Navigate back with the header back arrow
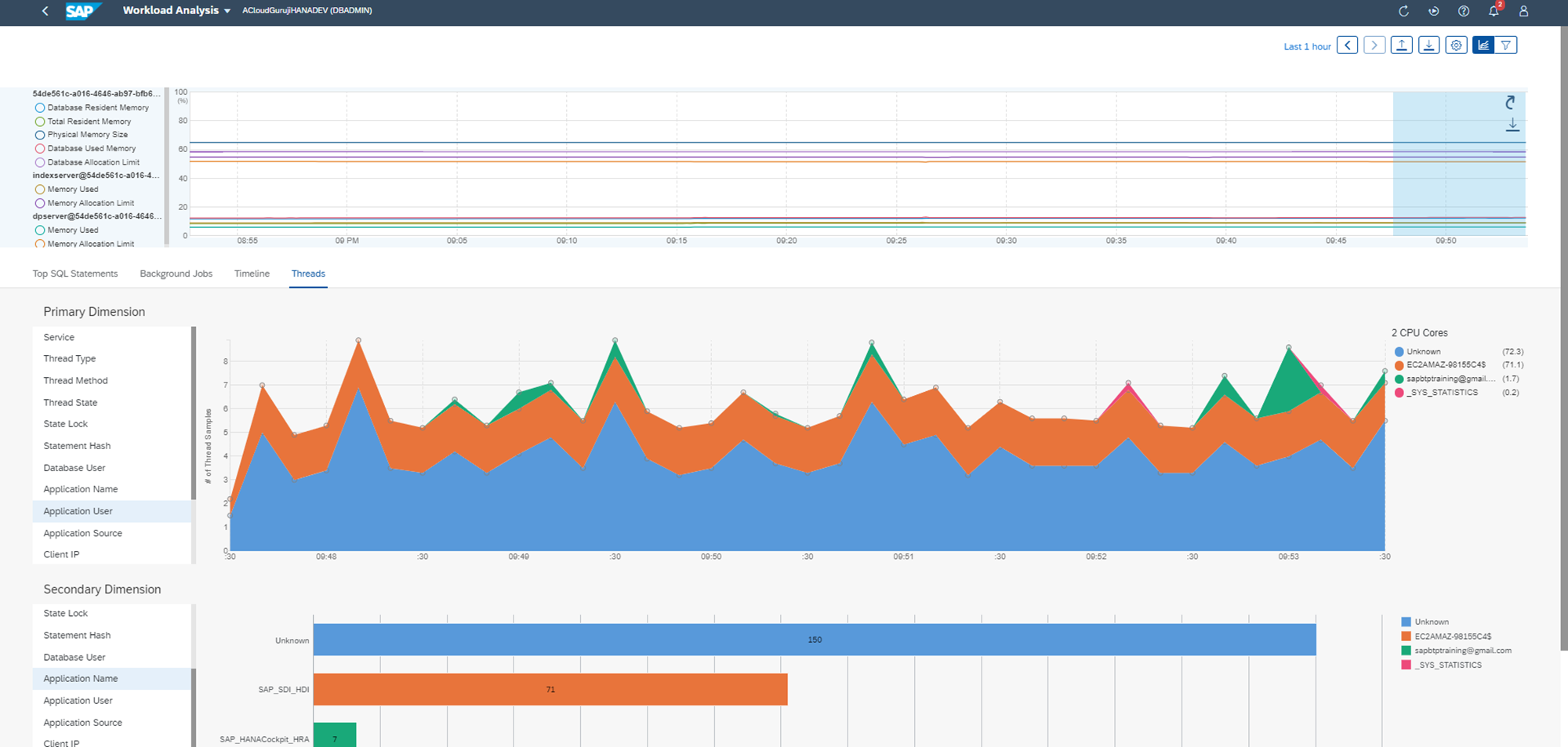Image resolution: width=1568 pixels, height=747 pixels. pos(45,11)
